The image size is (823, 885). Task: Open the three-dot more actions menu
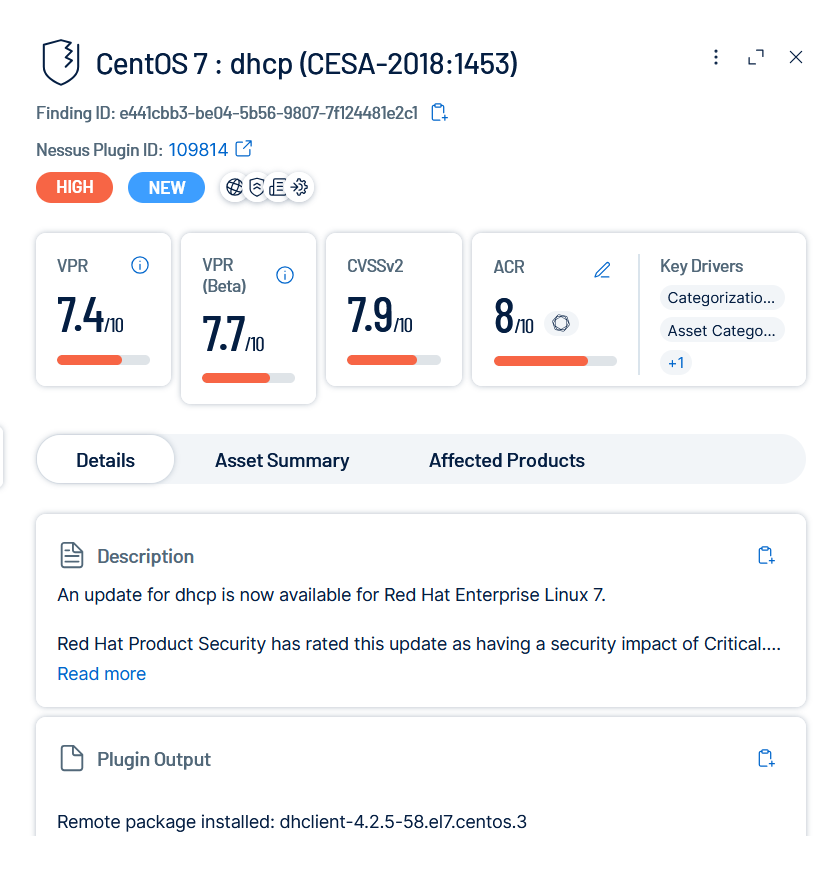pyautogui.click(x=716, y=57)
